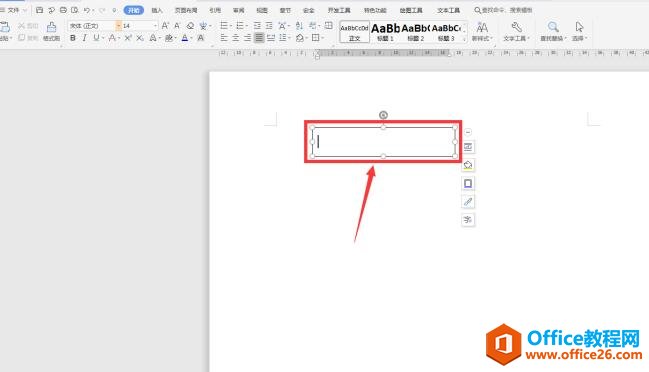649x372 pixels.
Task: Apply the 正文 style
Action: pos(354,31)
